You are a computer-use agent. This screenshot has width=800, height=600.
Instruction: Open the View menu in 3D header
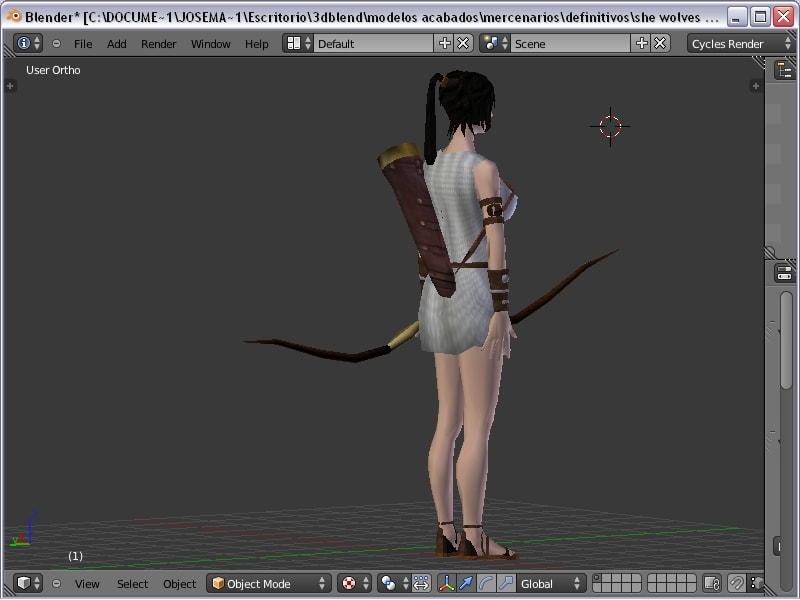[87, 584]
